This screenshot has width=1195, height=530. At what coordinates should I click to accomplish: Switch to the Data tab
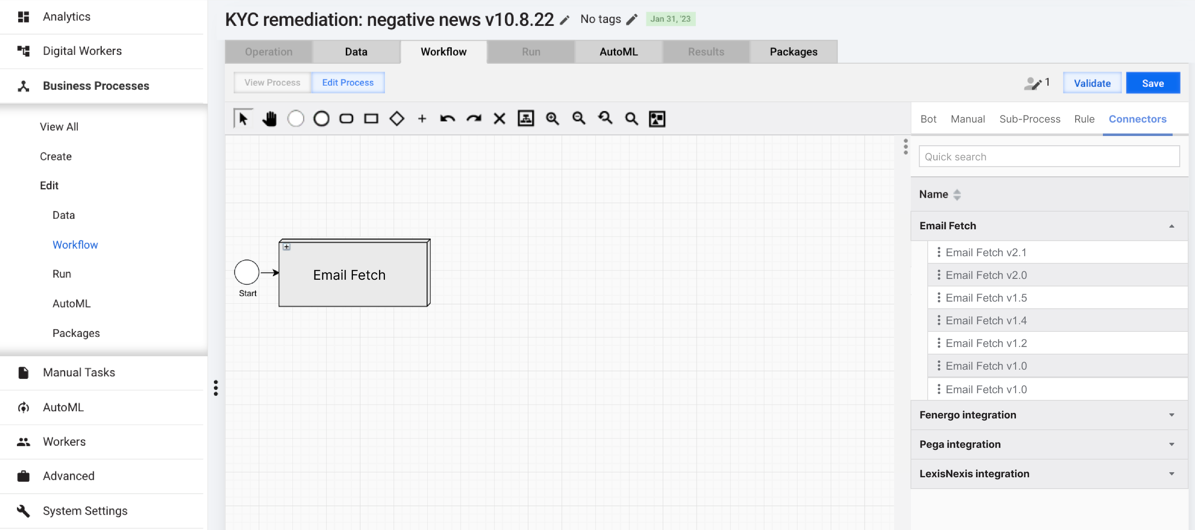click(x=356, y=52)
